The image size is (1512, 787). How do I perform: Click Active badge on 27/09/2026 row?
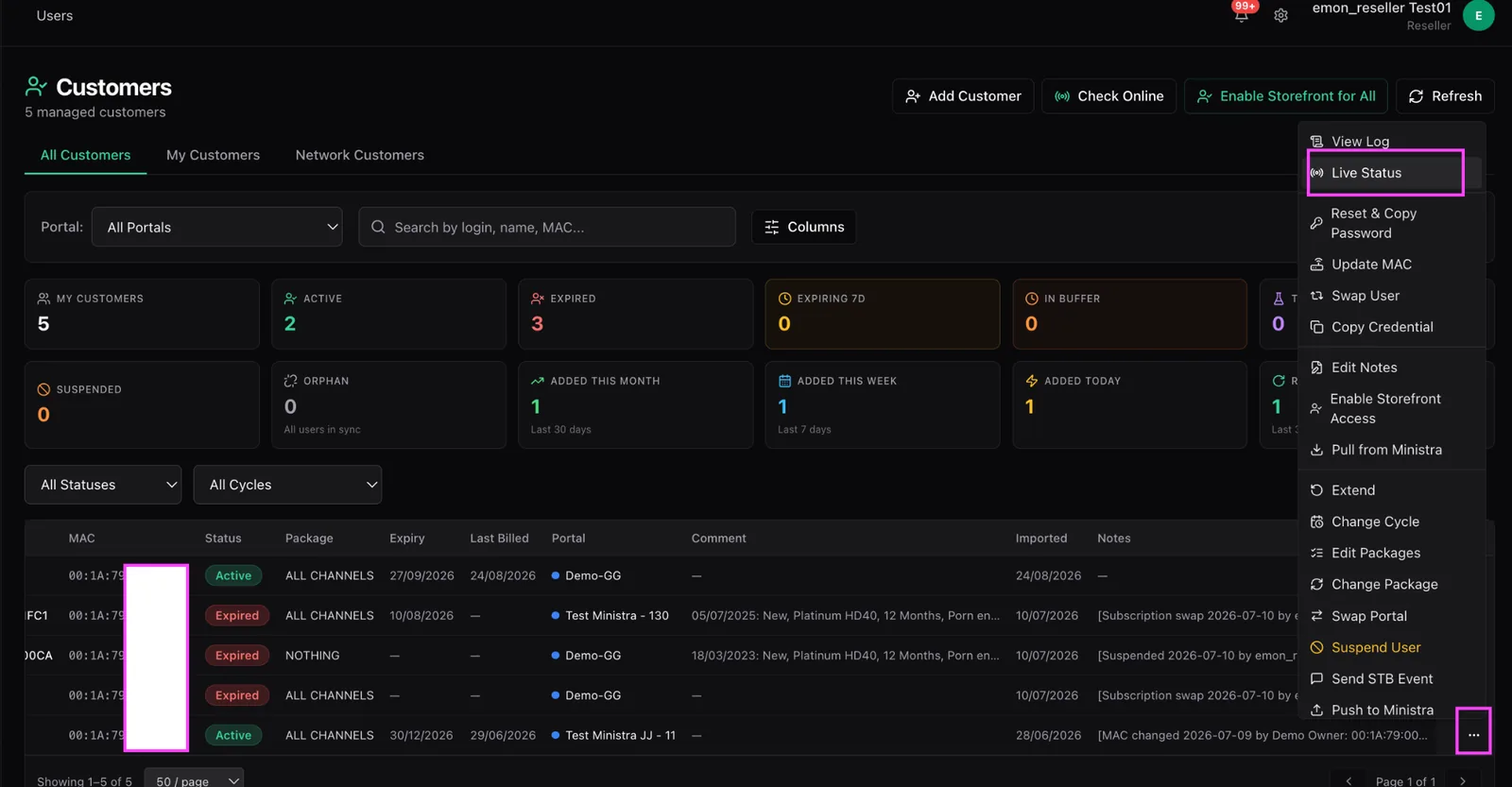pos(233,575)
